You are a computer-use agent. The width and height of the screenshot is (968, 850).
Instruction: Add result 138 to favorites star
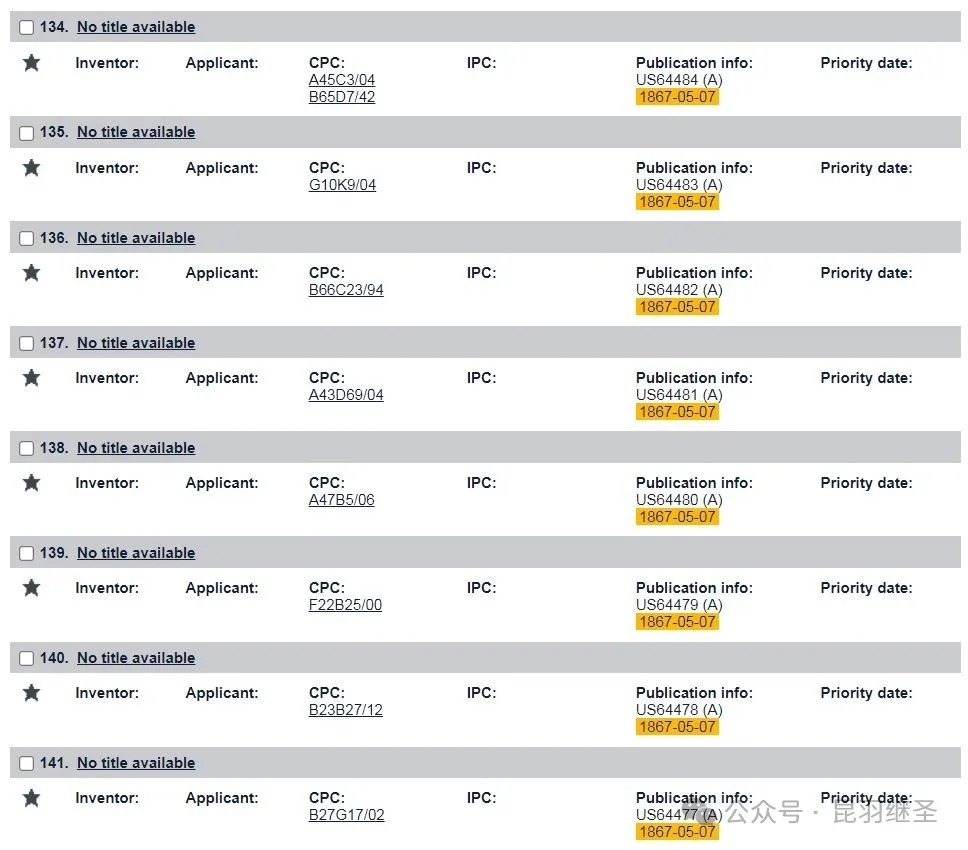pos(31,482)
